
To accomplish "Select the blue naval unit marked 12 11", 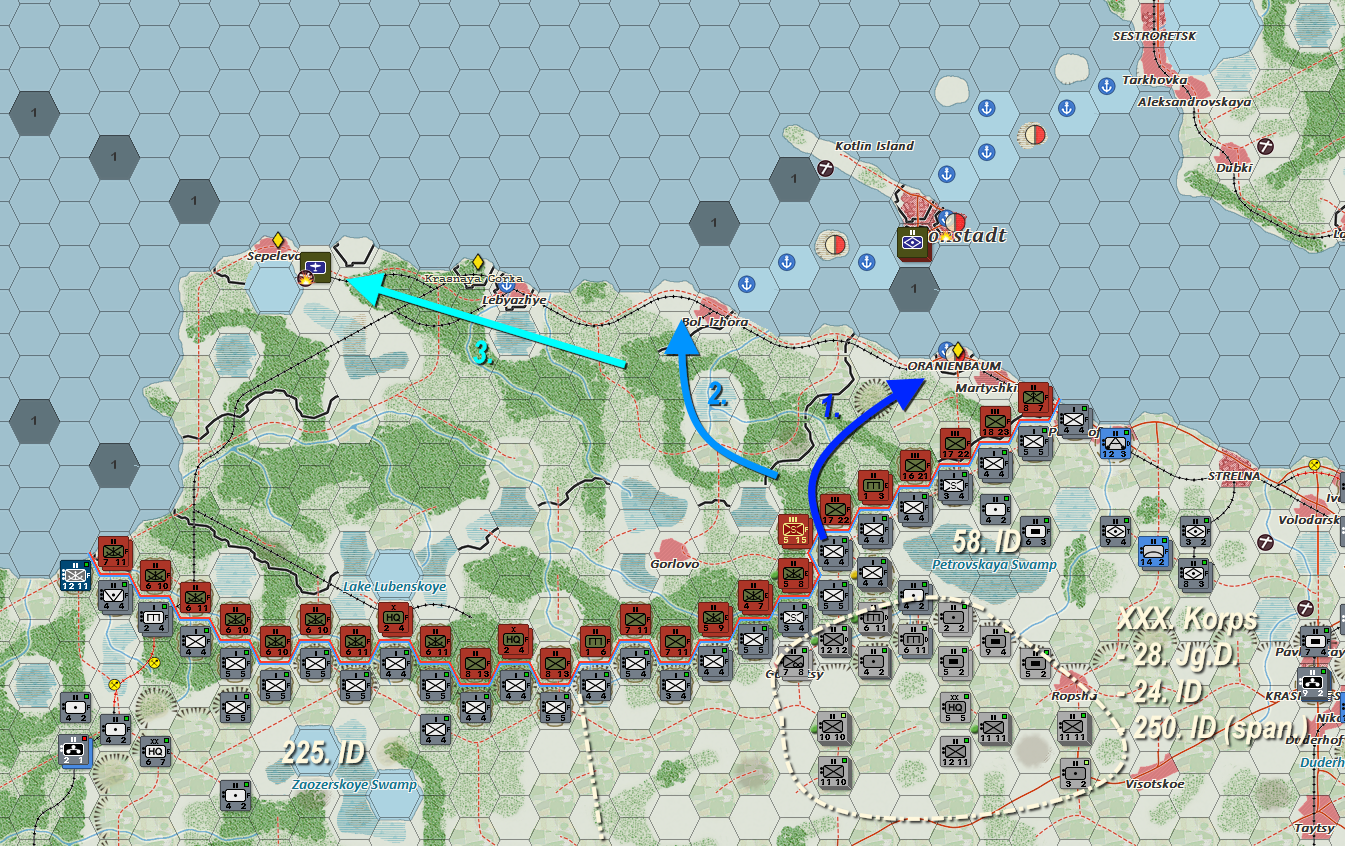I will point(75,576).
